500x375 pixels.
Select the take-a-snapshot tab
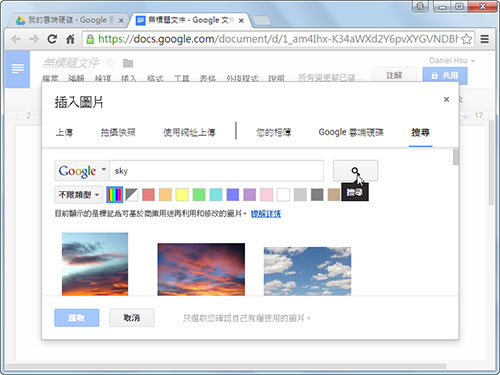(x=118, y=133)
